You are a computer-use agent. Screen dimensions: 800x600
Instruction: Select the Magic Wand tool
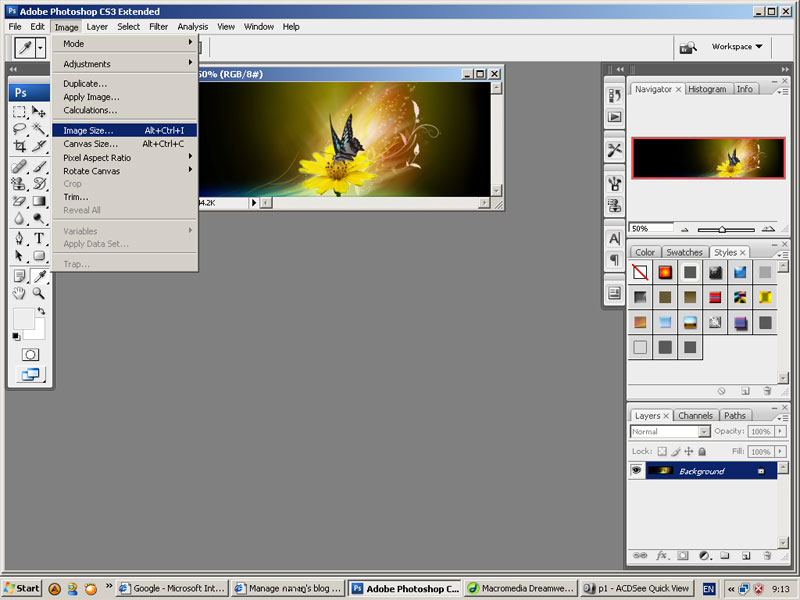[x=39, y=129]
